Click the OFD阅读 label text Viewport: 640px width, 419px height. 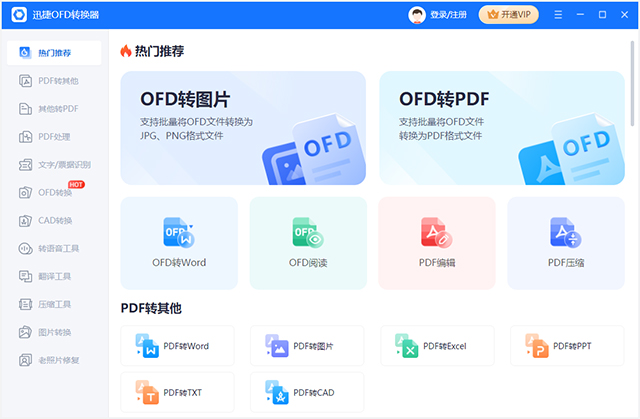coord(308,263)
